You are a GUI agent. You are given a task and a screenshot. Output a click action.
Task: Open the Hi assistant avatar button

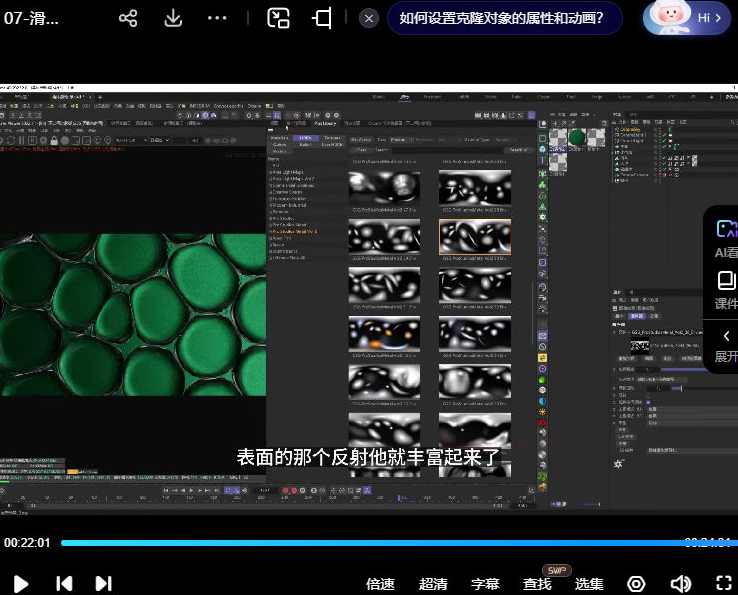(x=687, y=17)
